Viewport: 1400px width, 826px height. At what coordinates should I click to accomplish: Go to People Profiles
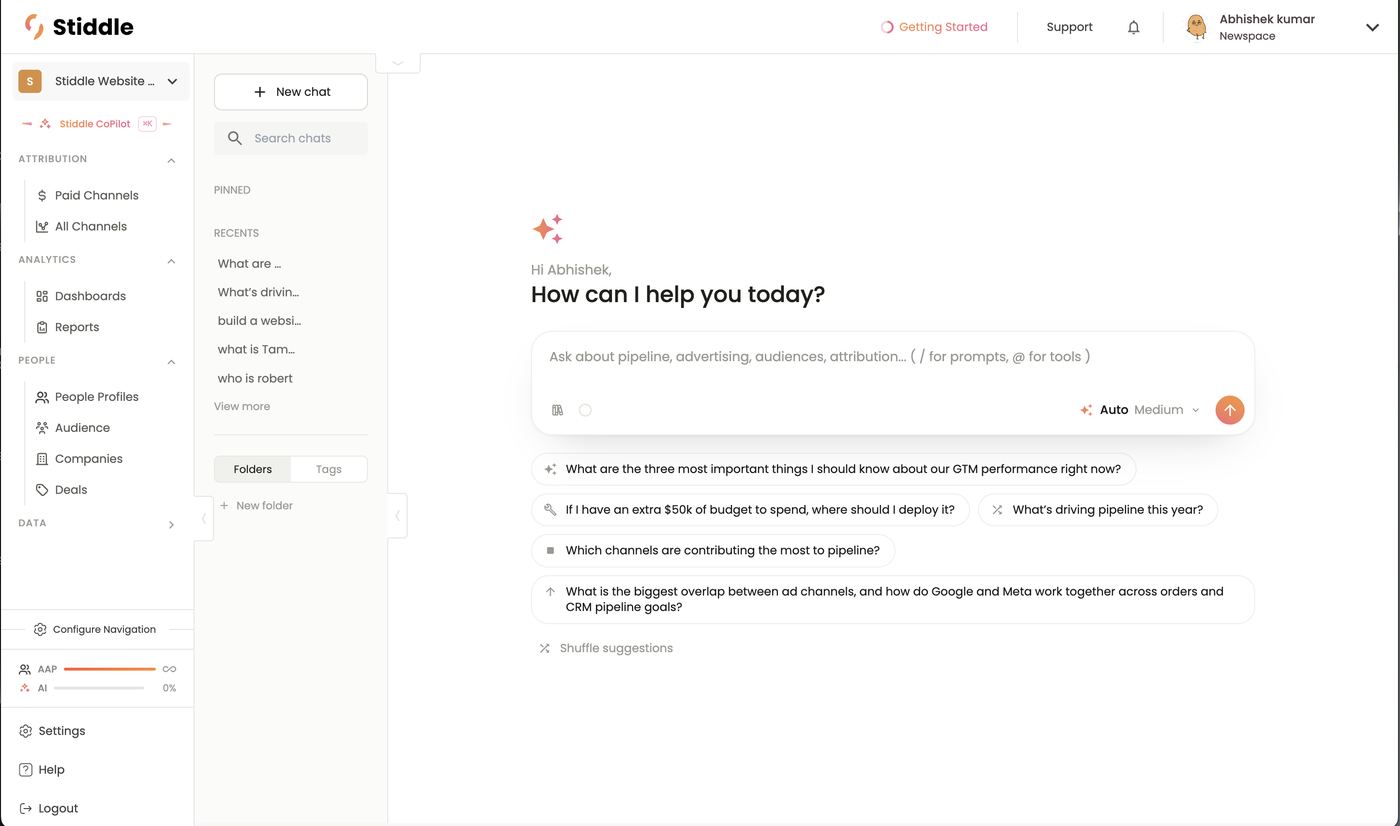(97, 397)
